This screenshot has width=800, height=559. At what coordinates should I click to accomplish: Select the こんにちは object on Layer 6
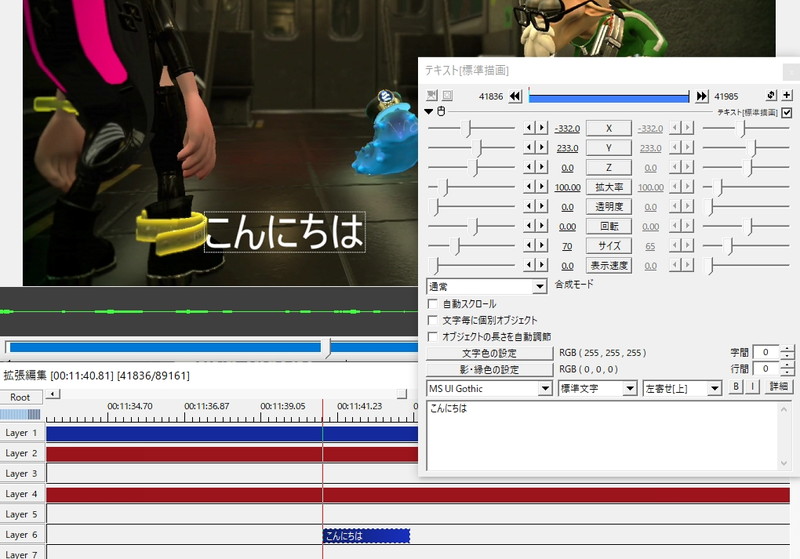(366, 536)
